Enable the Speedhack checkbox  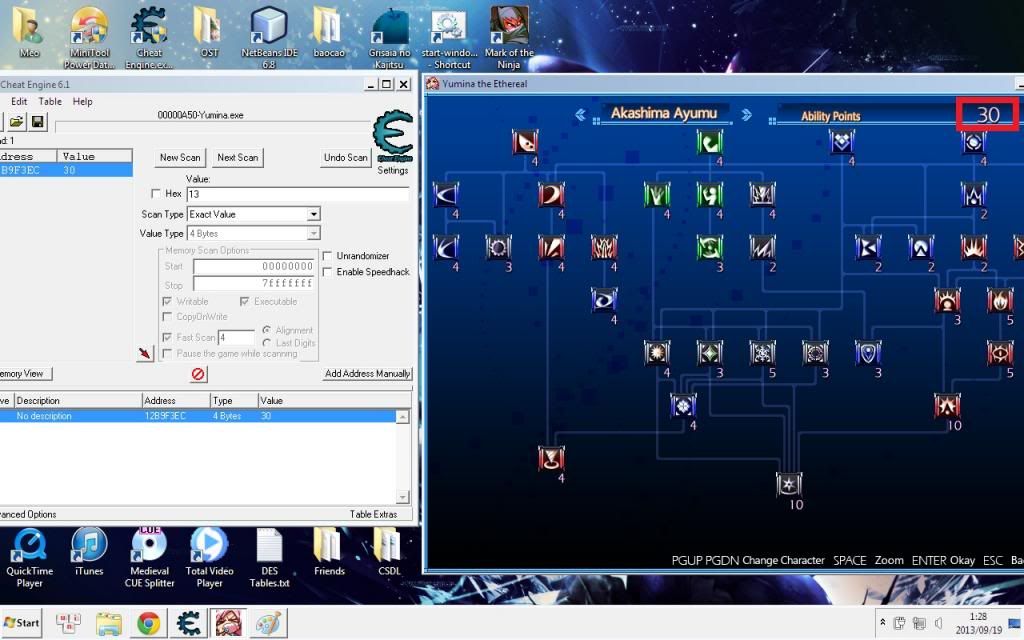(x=327, y=272)
